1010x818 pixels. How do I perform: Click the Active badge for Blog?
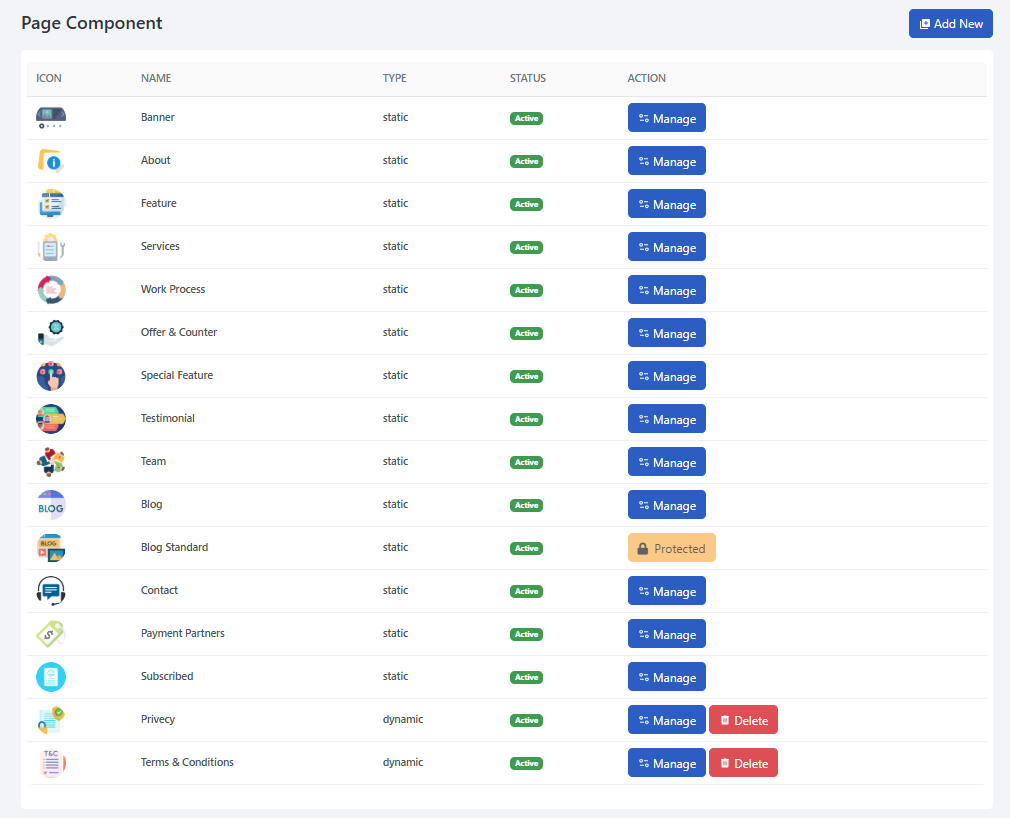click(x=527, y=505)
